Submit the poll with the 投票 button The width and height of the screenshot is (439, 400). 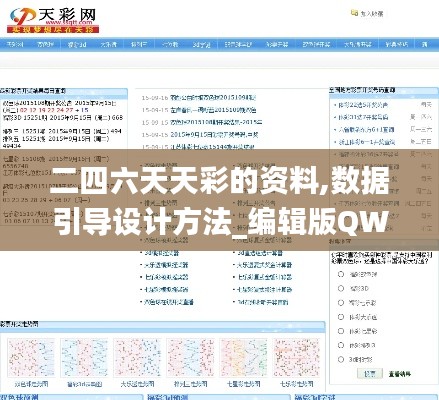pos(370,374)
